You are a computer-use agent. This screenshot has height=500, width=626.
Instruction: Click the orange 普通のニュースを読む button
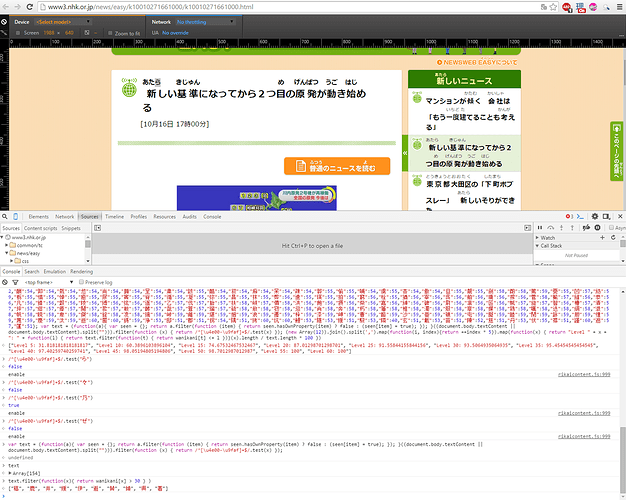pos(337,166)
